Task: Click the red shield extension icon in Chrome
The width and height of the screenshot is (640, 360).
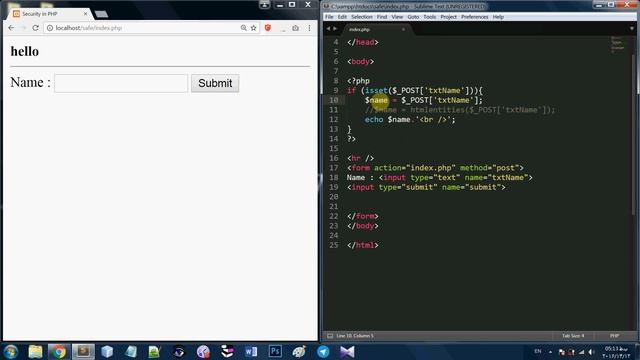Action: (268, 28)
